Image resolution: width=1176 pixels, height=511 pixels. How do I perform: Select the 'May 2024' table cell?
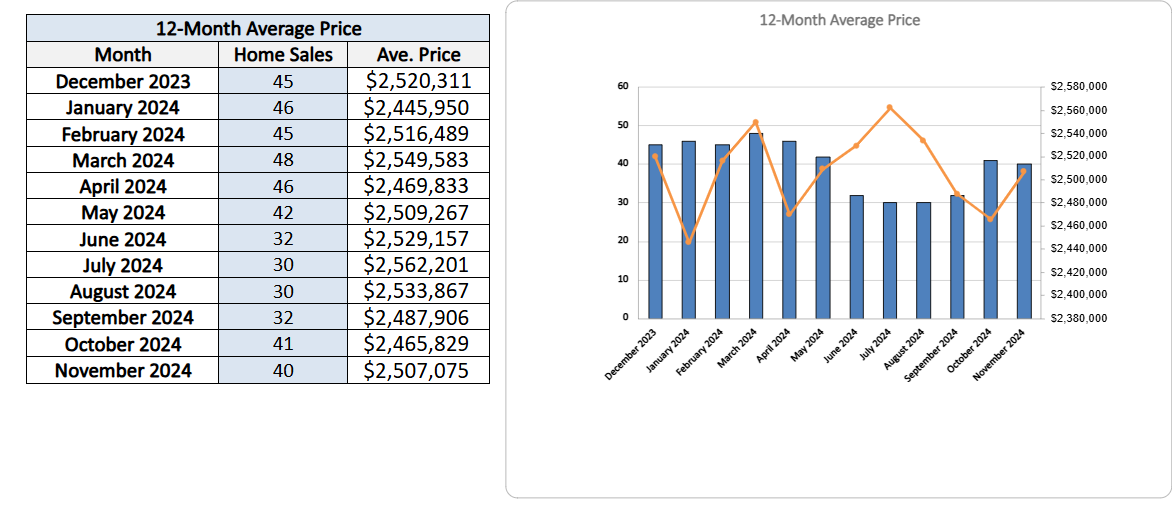tap(123, 212)
